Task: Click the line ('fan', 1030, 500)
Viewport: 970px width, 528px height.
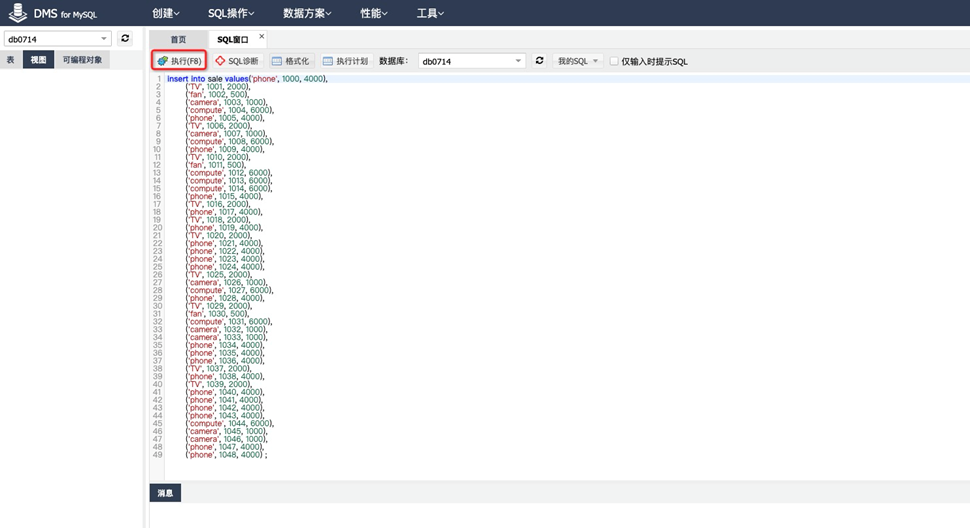Action: point(218,314)
